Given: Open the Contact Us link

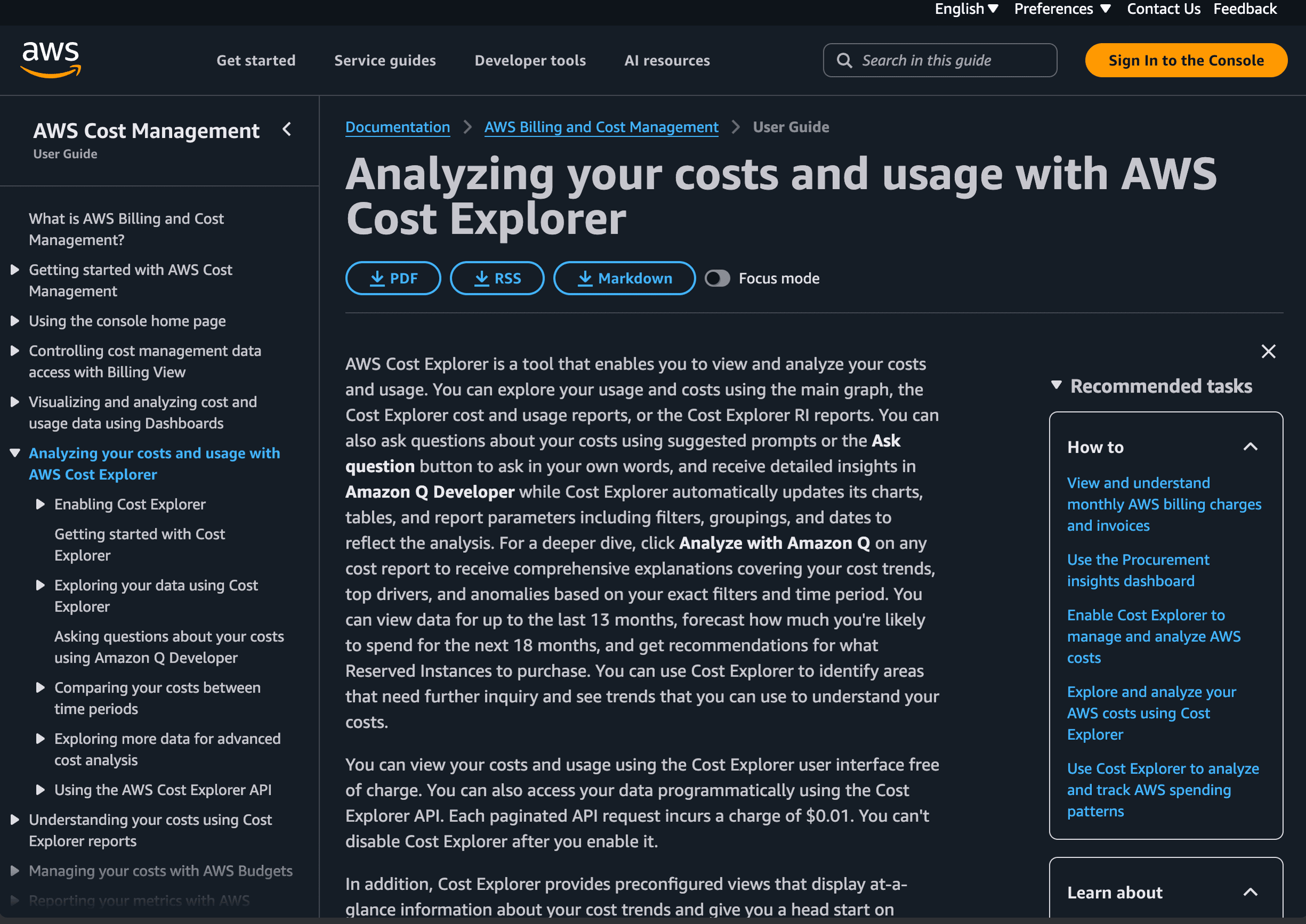Looking at the screenshot, I should point(1163,9).
